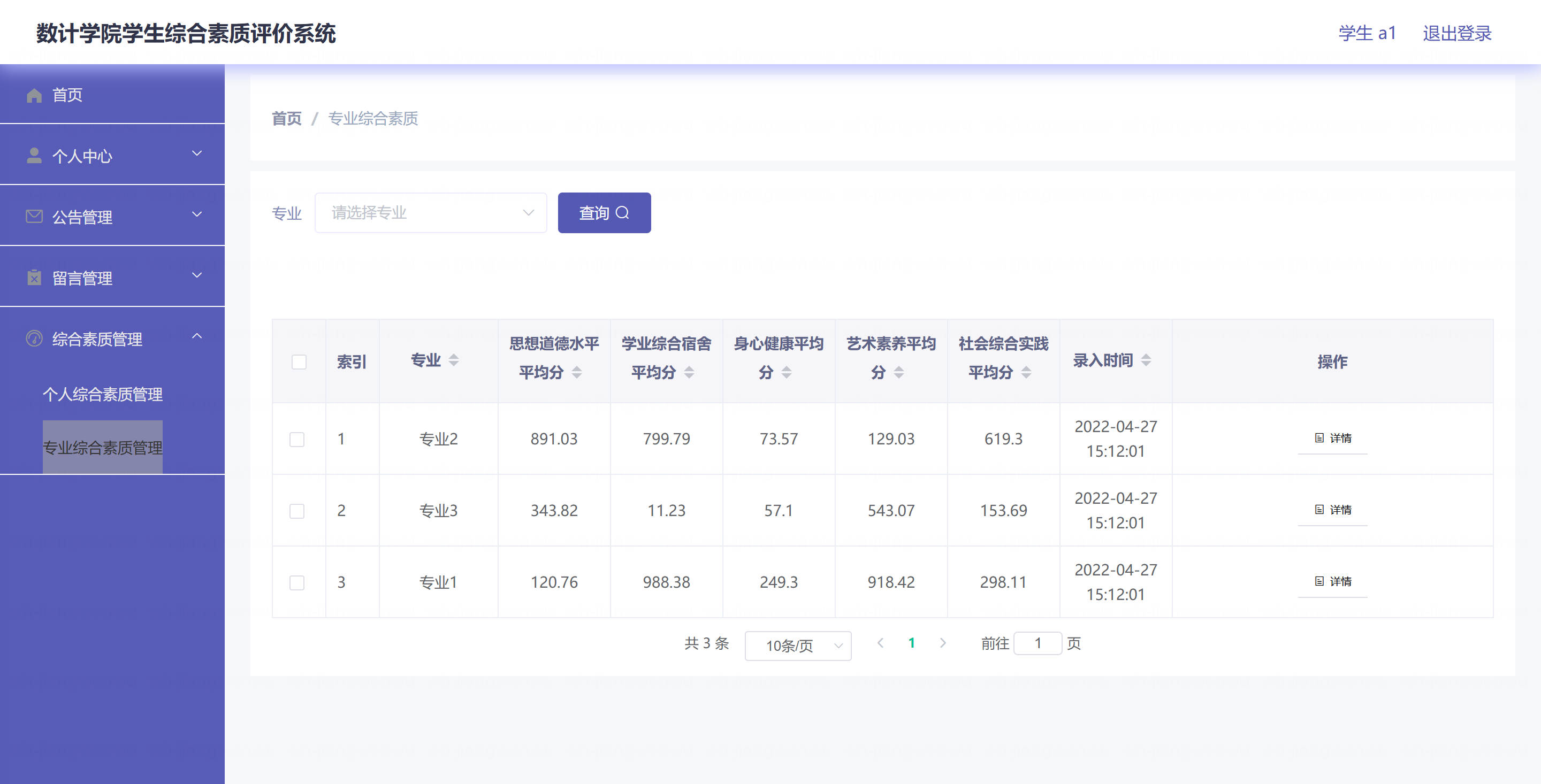The image size is (1541, 784).
Task: Click the gauge icon beside 综合素质管理
Action: pos(34,339)
